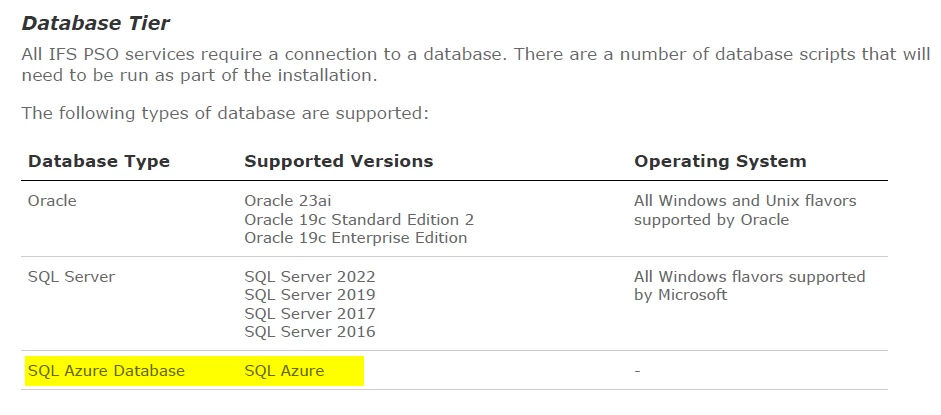Click the Oracle 23ai version entry
941x415 pixels.
click(x=287, y=201)
